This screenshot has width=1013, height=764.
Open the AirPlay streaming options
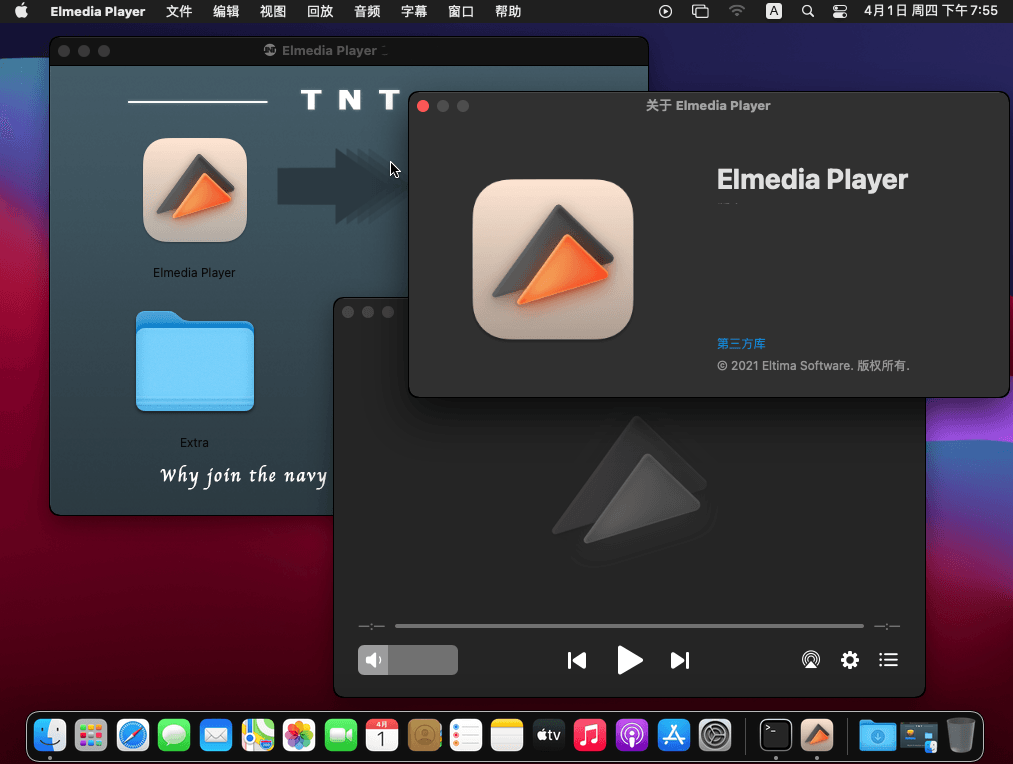pyautogui.click(x=811, y=659)
